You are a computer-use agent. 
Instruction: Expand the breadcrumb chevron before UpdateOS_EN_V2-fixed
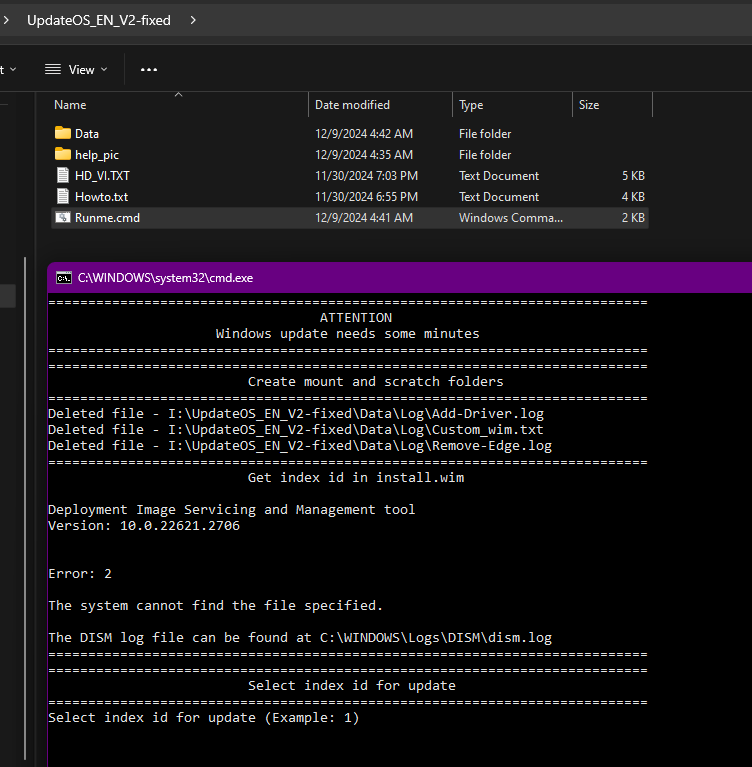click(x=6, y=20)
